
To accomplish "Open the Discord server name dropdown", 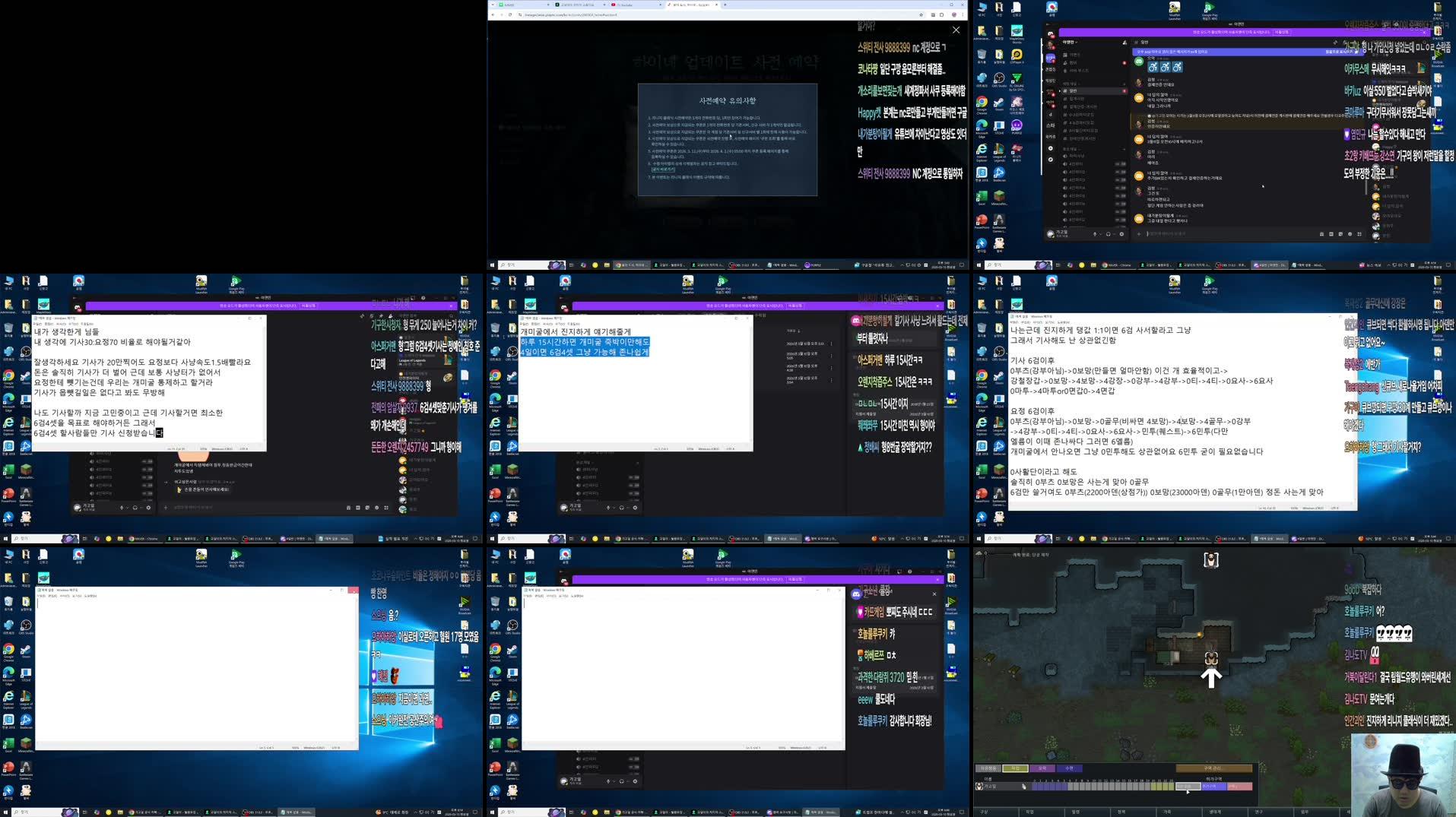I will (1071, 42).
